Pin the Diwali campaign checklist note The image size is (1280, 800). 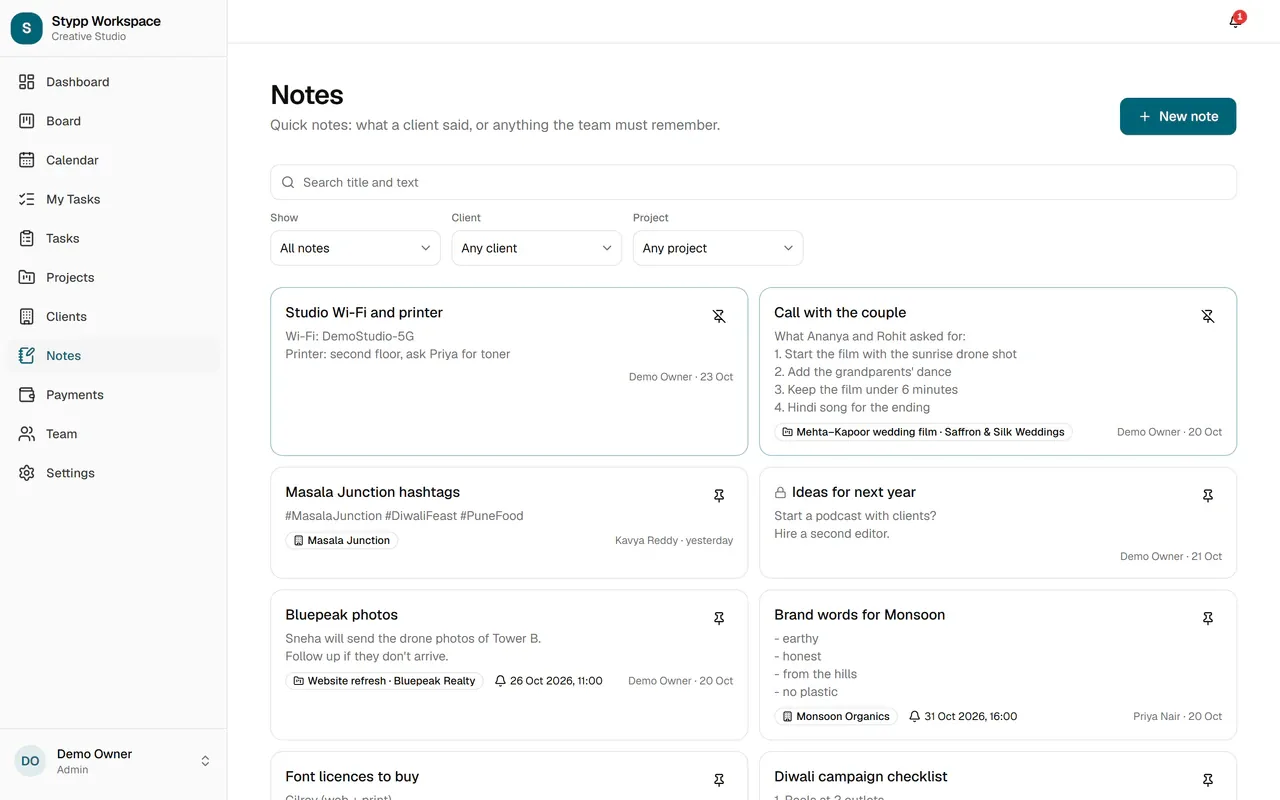[1208, 780]
